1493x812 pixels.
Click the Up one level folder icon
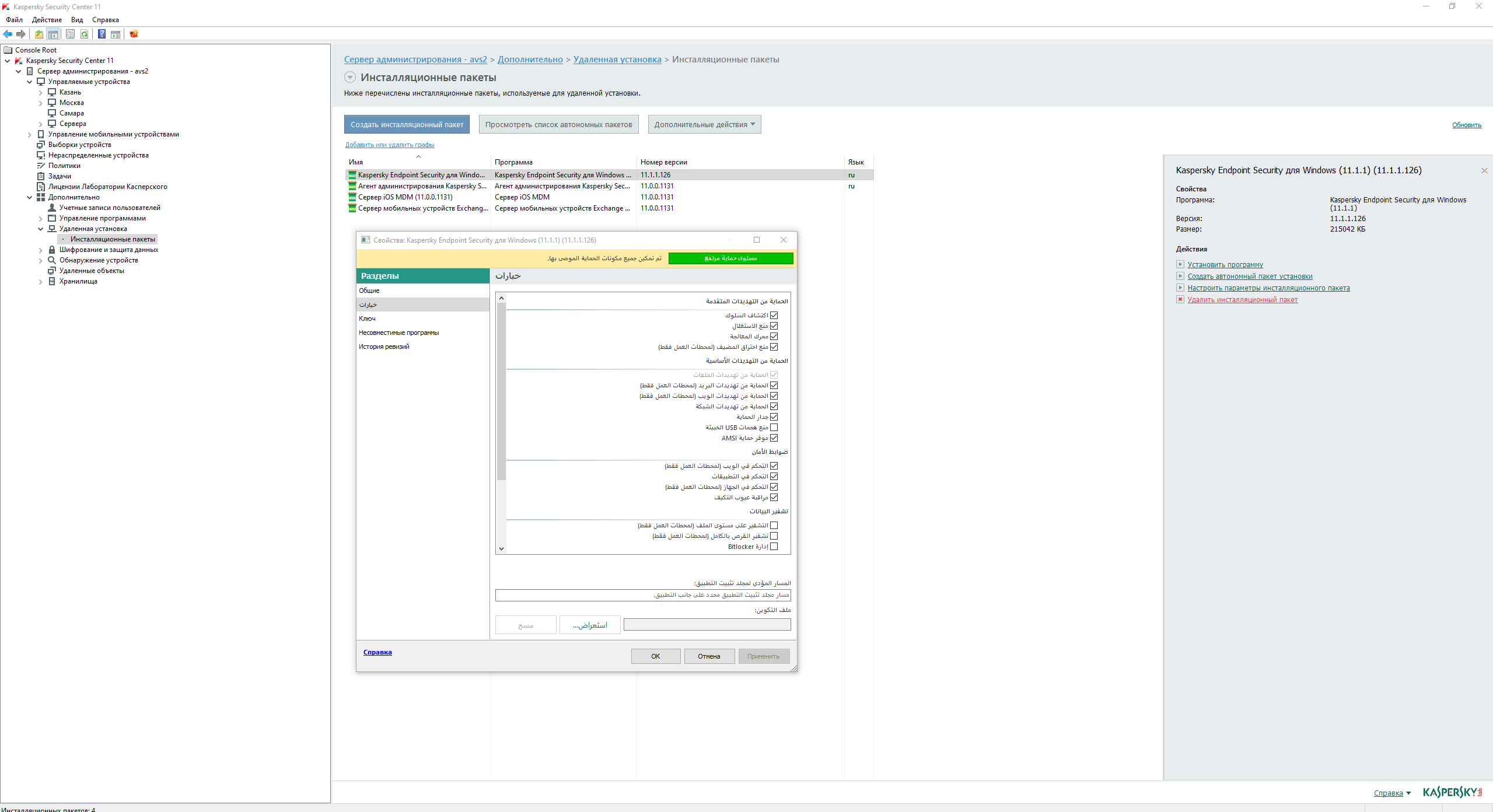point(39,34)
